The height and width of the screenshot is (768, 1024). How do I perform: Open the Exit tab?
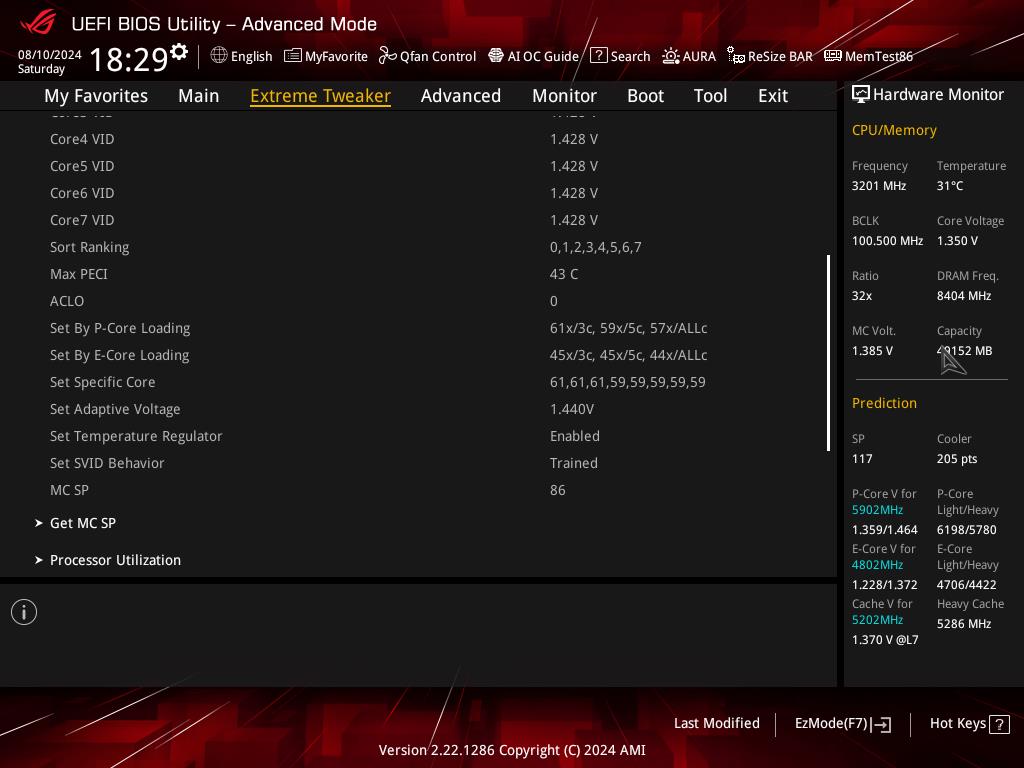point(773,96)
